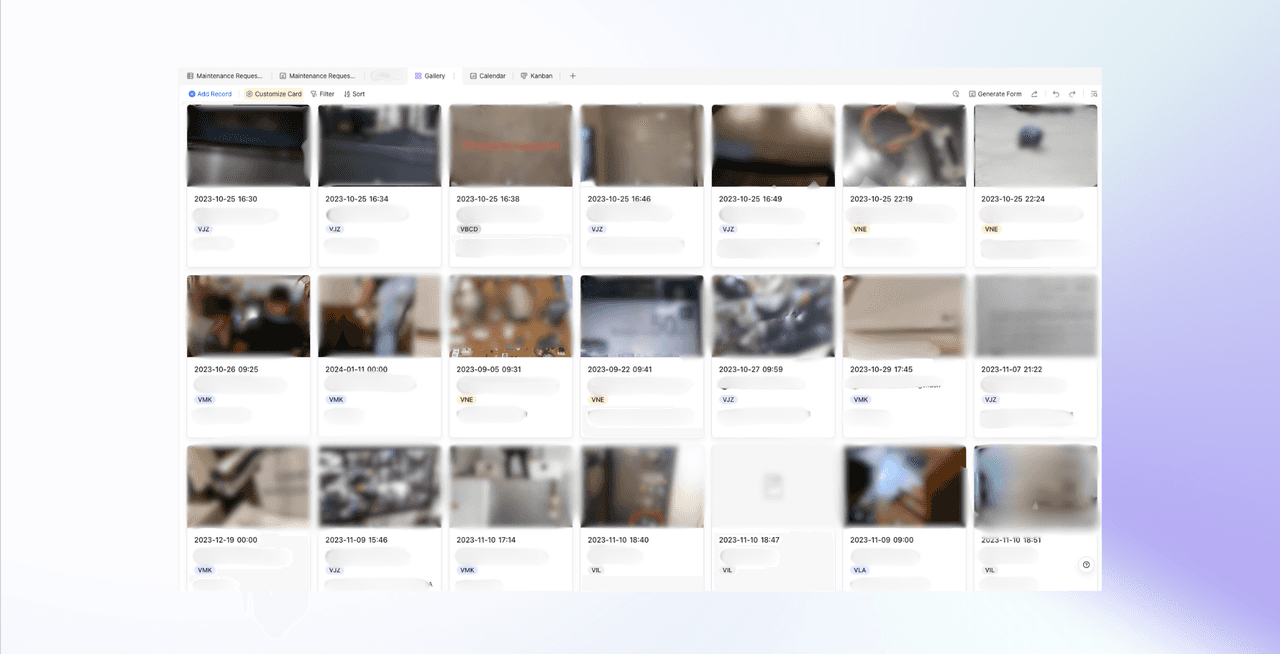The width and height of the screenshot is (1280, 654).
Task: Open photo of the 2023-11-10 18:40 card
Action: tap(642, 487)
